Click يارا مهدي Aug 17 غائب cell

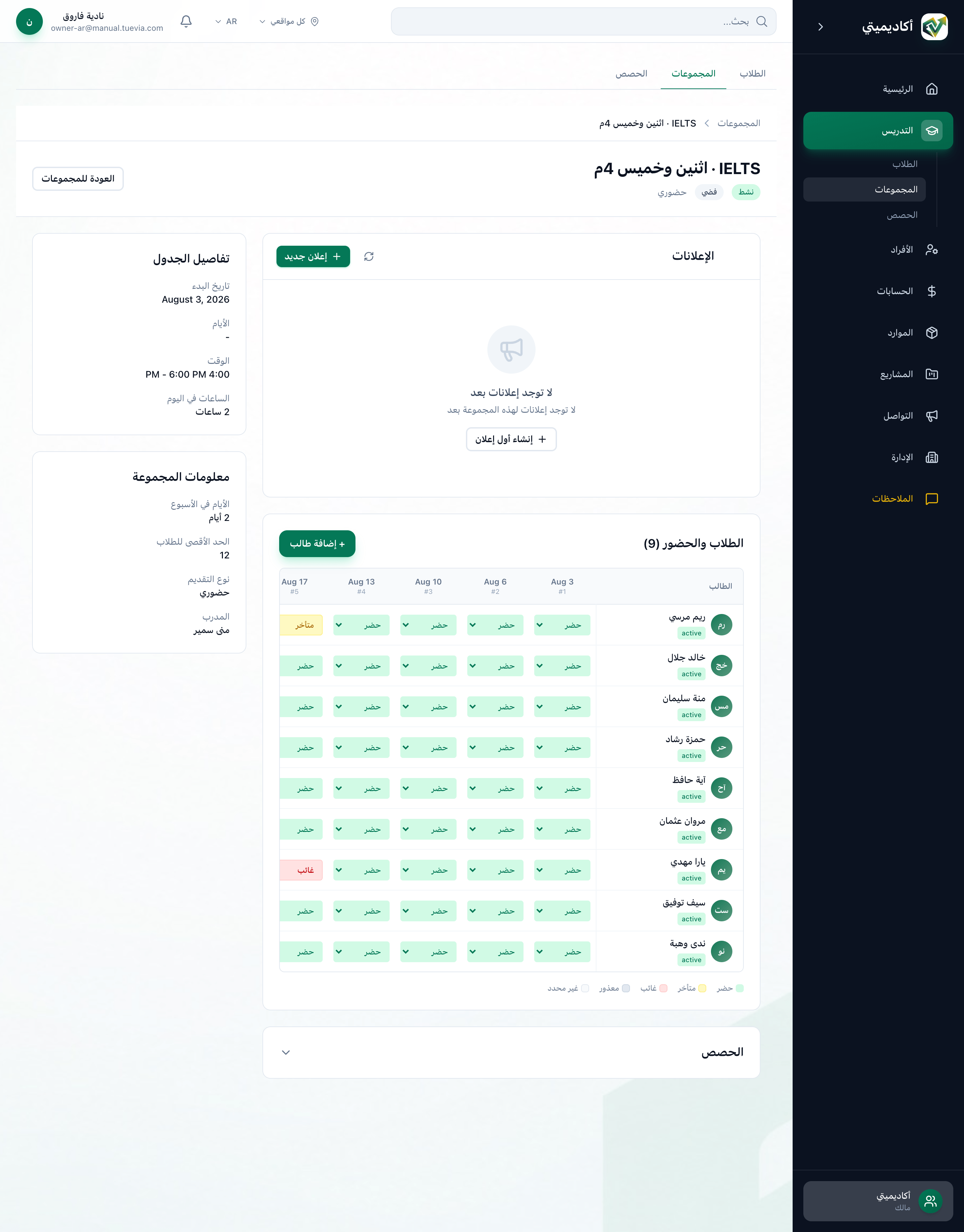pyautogui.click(x=301, y=870)
